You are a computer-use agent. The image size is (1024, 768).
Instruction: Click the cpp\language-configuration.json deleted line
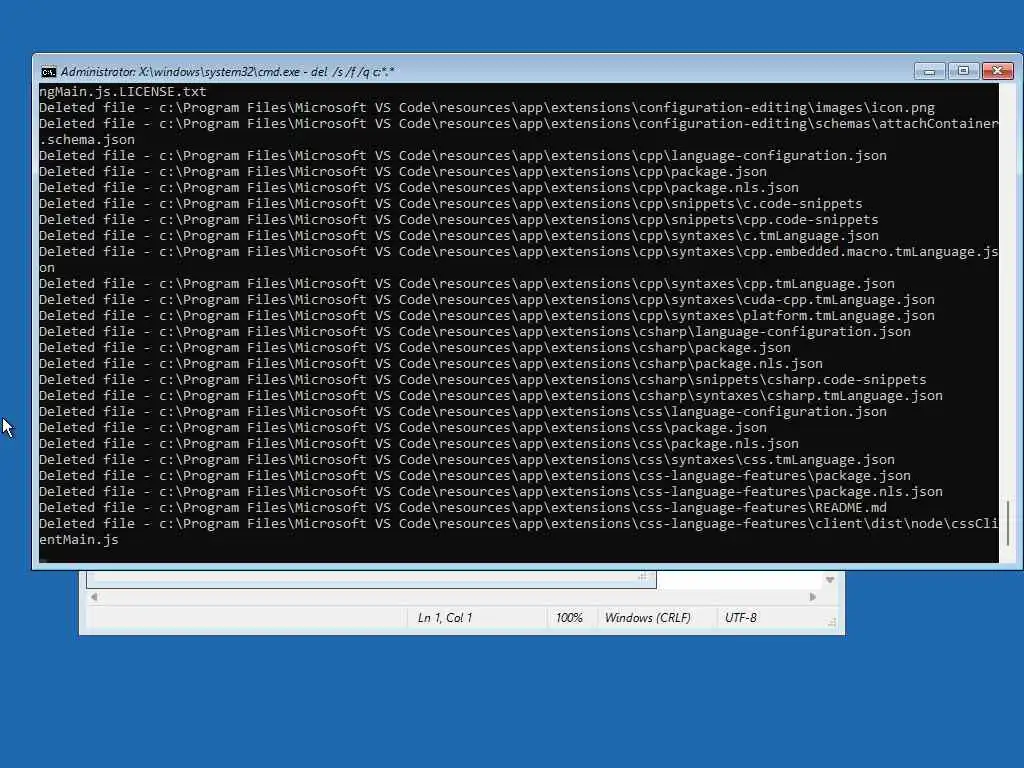(463, 155)
